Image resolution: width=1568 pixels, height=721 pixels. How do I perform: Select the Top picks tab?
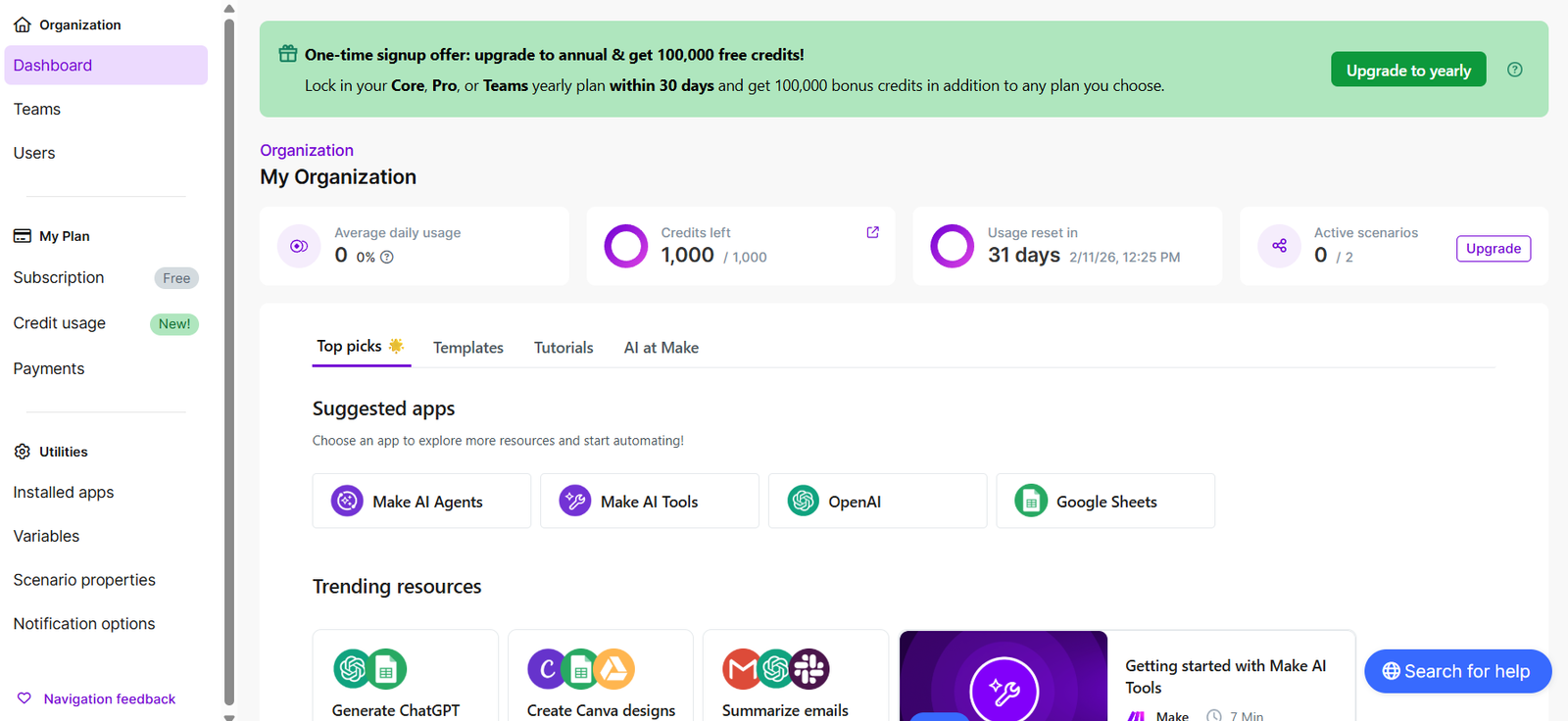pos(361,347)
